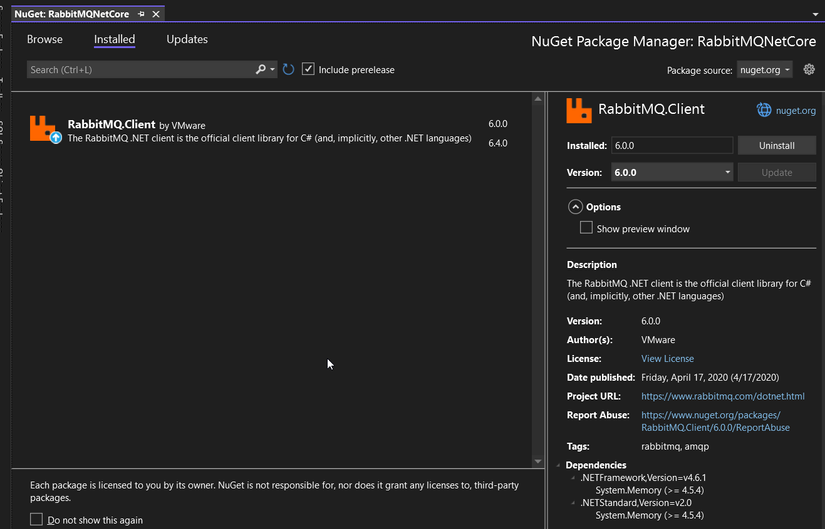The width and height of the screenshot is (825, 529).
Task: Click the package search input field
Action: (140, 70)
